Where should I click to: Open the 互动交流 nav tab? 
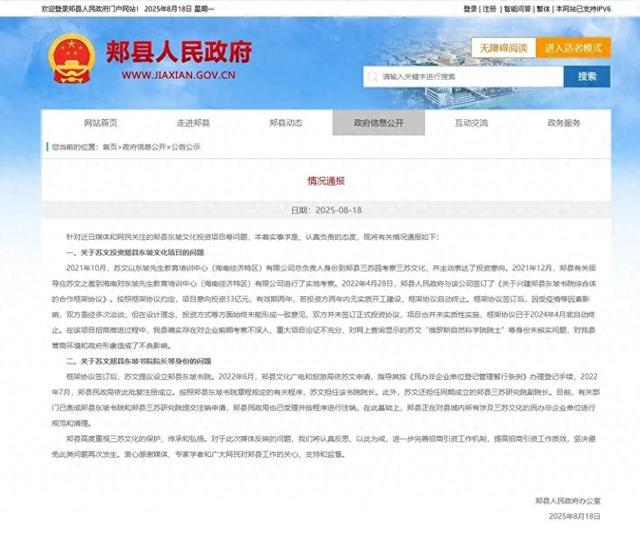click(471, 123)
